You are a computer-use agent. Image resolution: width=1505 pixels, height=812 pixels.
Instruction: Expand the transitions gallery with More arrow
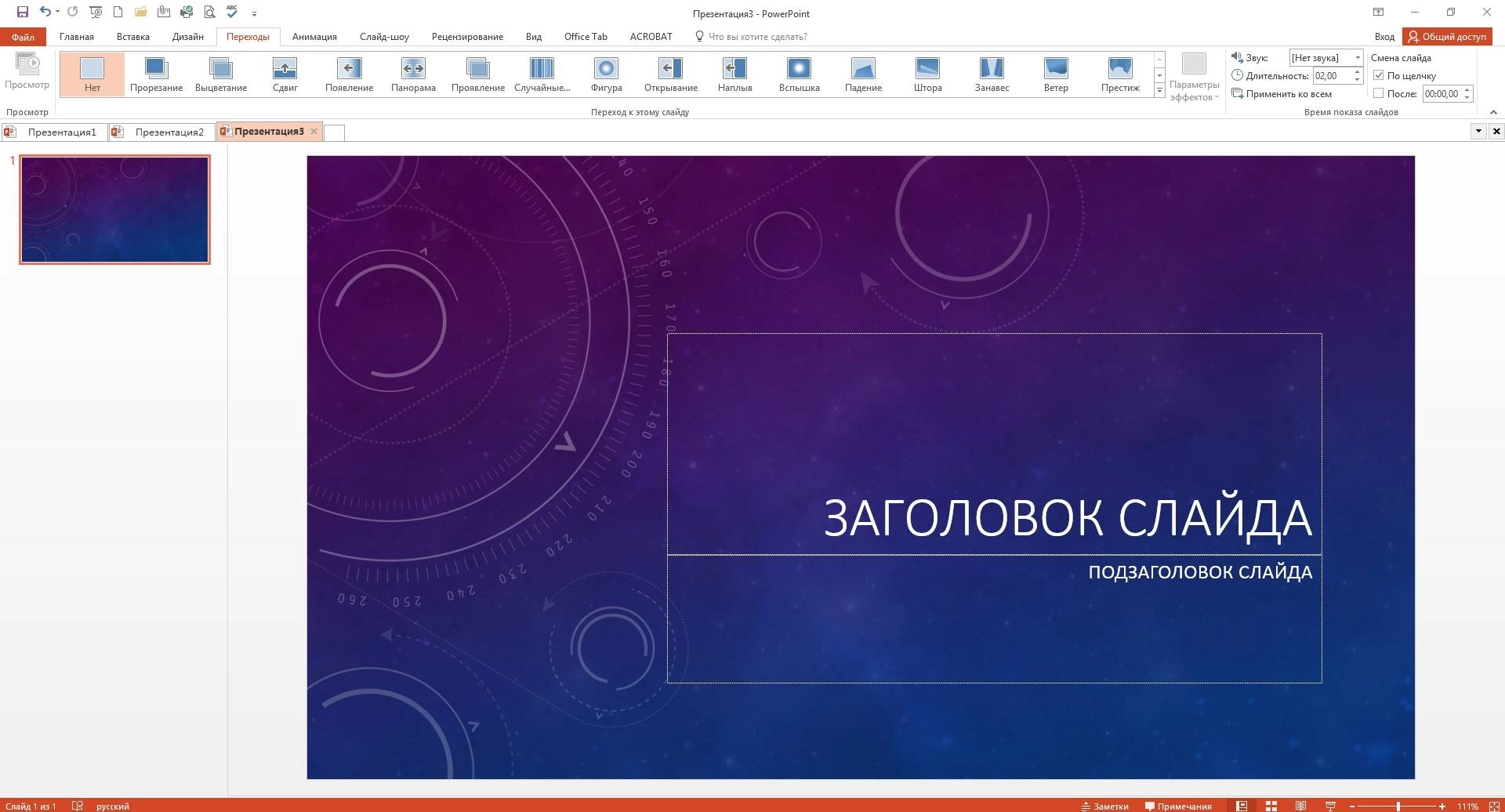pos(1159,90)
